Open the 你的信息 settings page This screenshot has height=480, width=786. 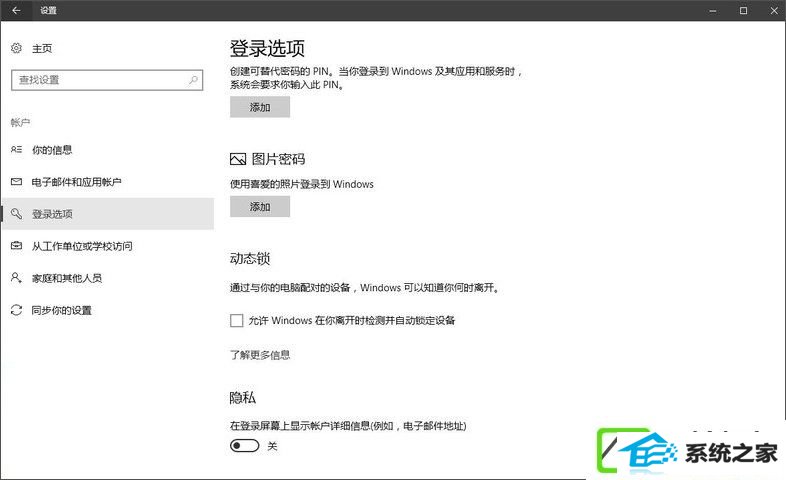[107, 150]
